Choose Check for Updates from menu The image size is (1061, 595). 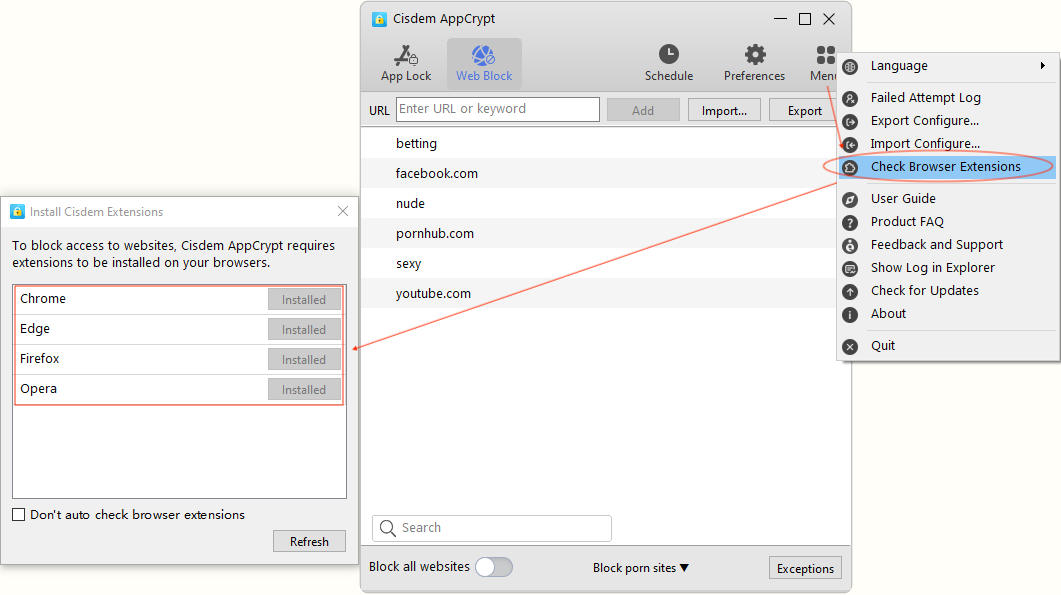tap(924, 291)
